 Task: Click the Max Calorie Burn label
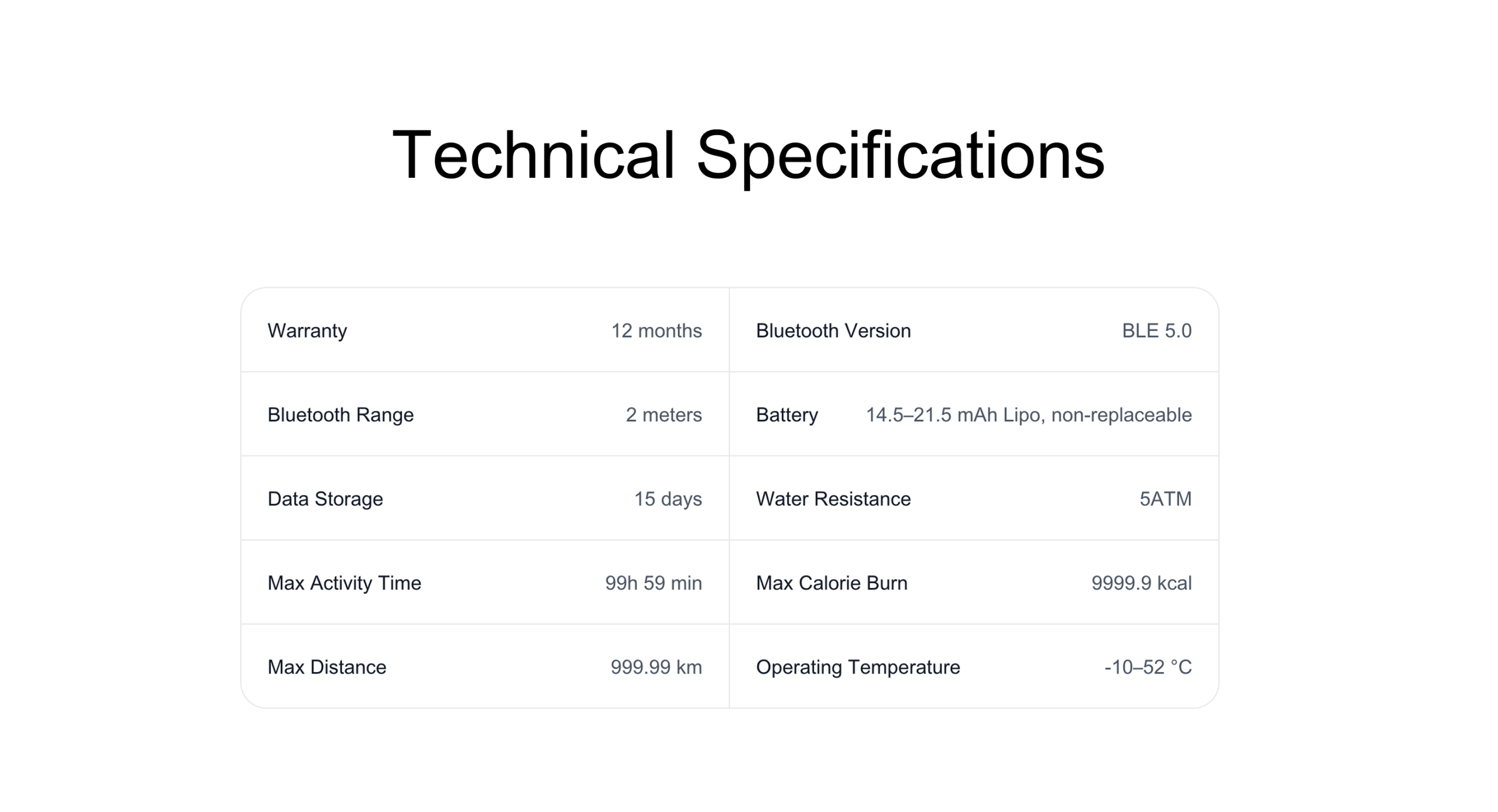click(831, 583)
